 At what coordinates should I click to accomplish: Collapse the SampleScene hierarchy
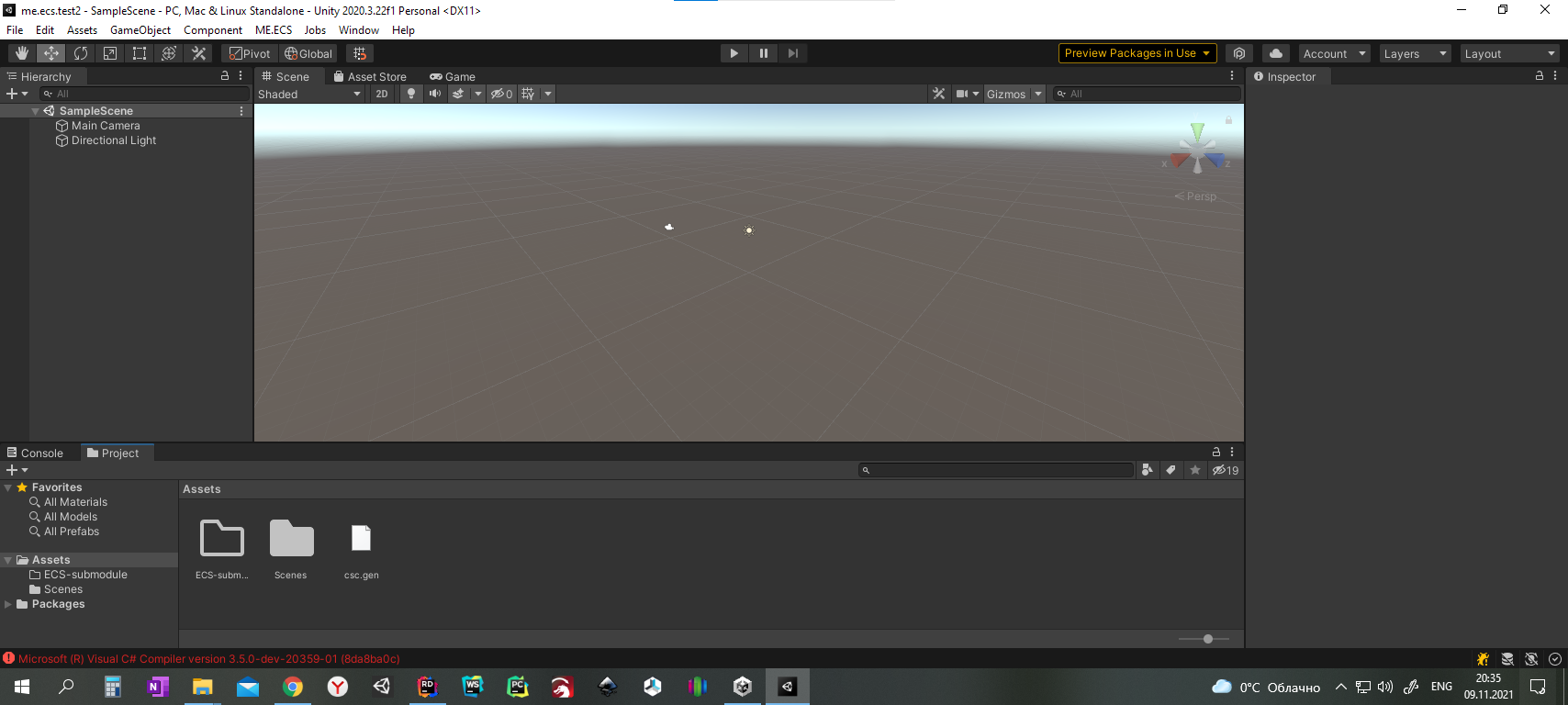pos(35,111)
